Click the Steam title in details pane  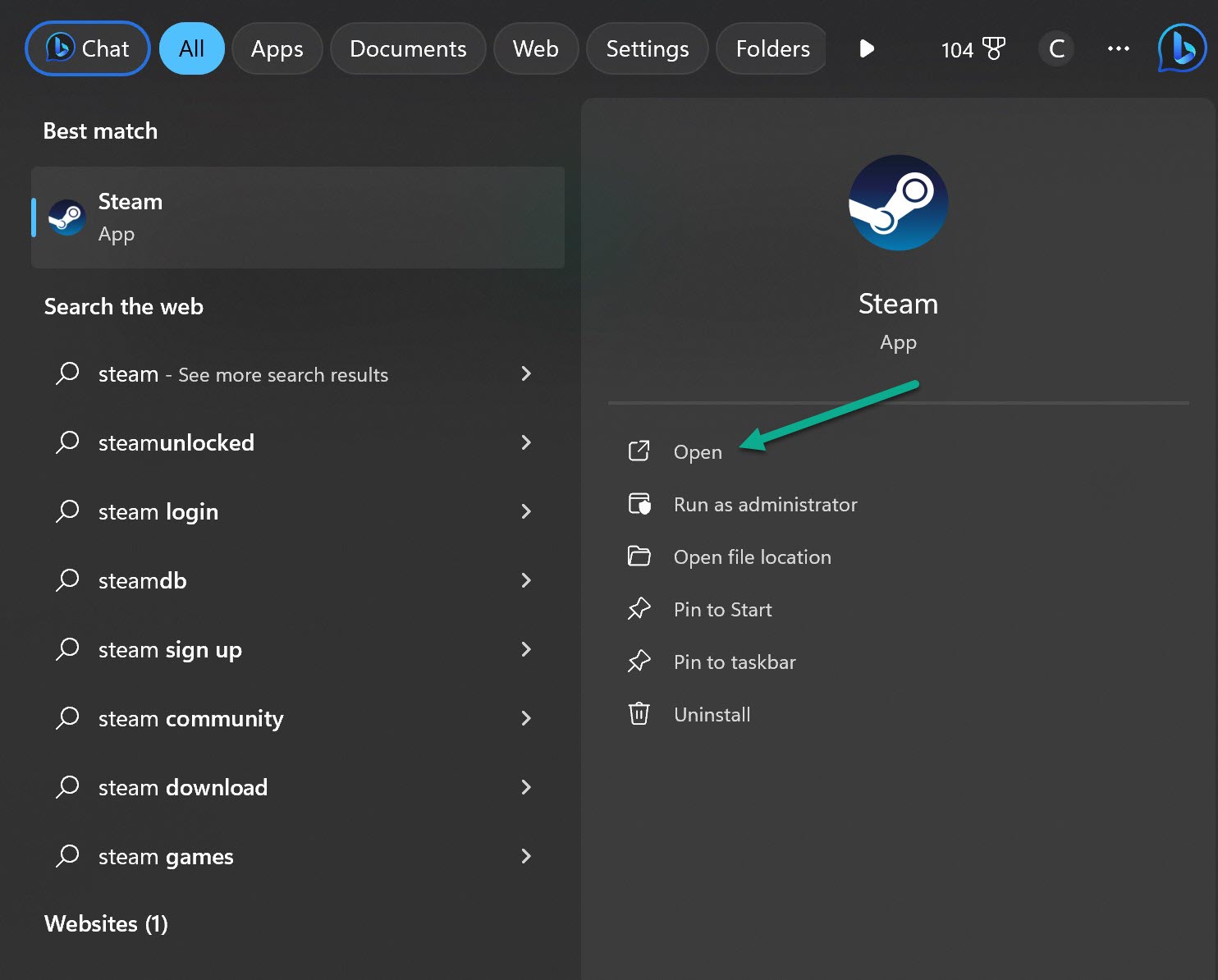(898, 304)
